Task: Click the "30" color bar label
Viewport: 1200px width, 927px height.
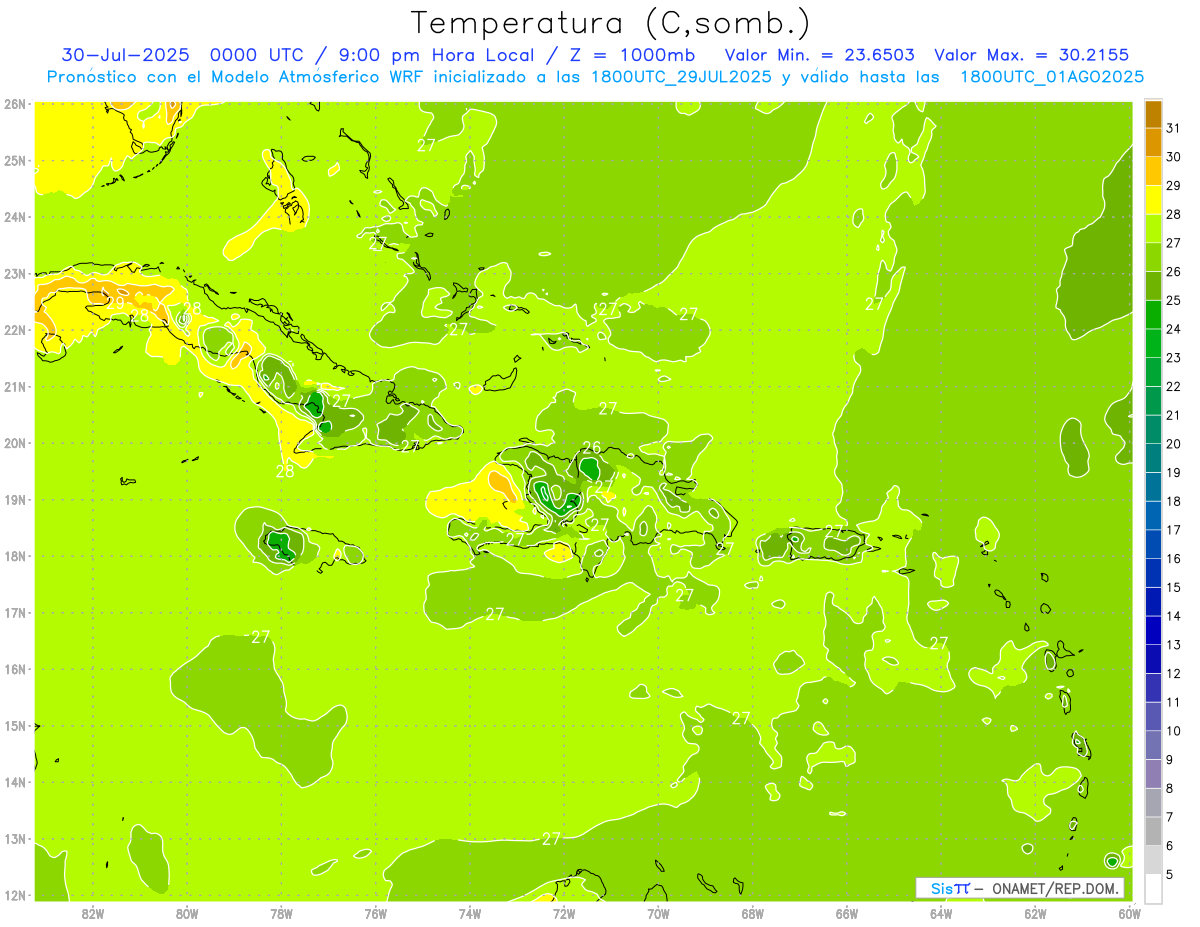Action: 1174,157
